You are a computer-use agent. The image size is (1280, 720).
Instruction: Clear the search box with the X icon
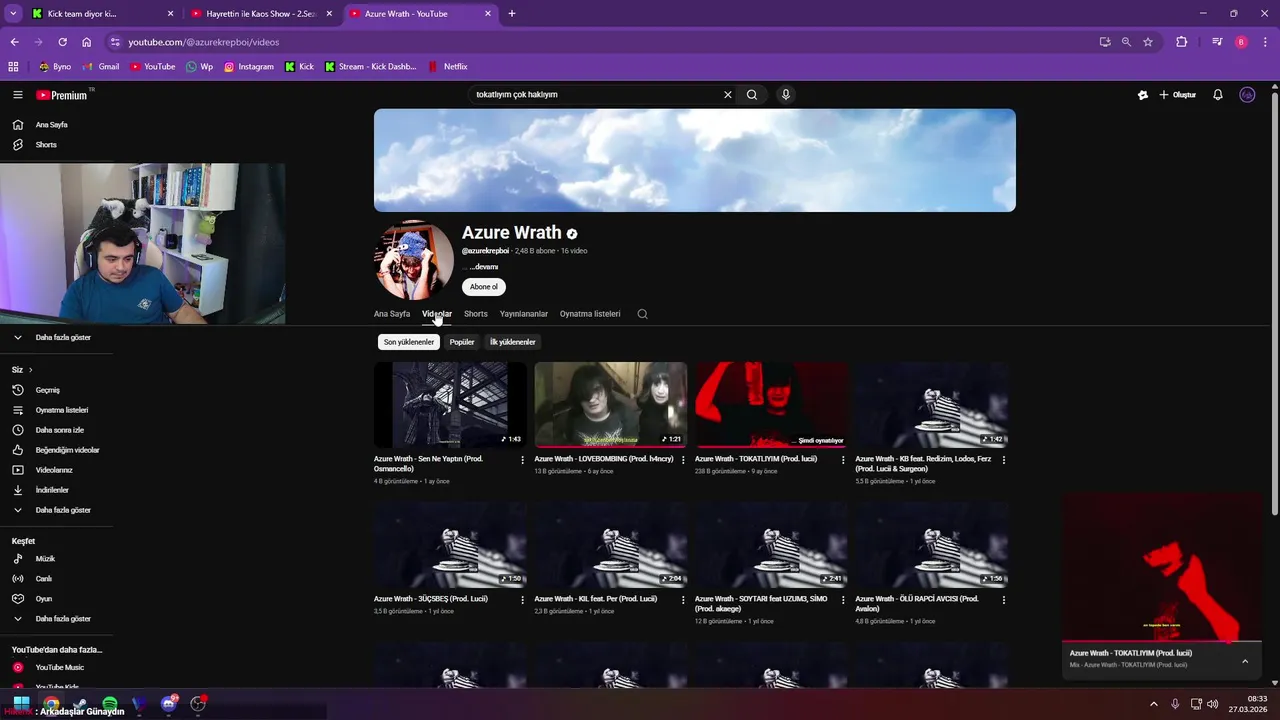(728, 94)
